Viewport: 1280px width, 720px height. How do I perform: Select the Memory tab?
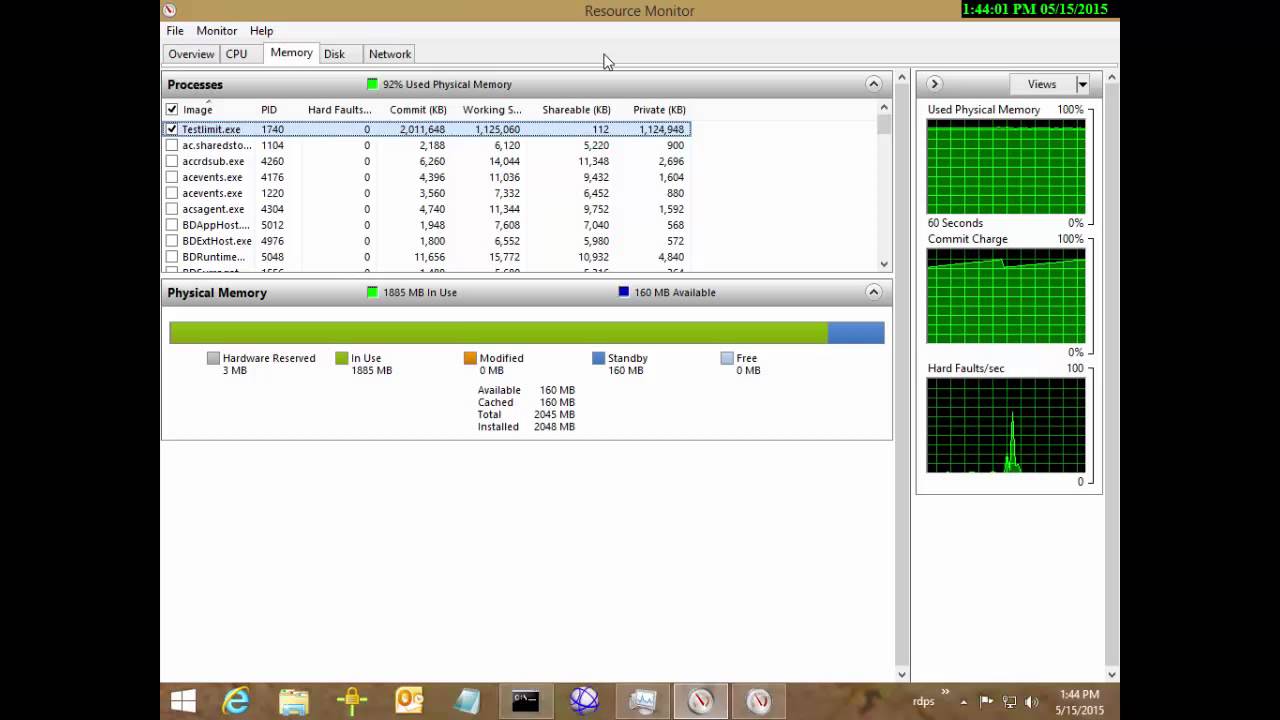click(291, 53)
